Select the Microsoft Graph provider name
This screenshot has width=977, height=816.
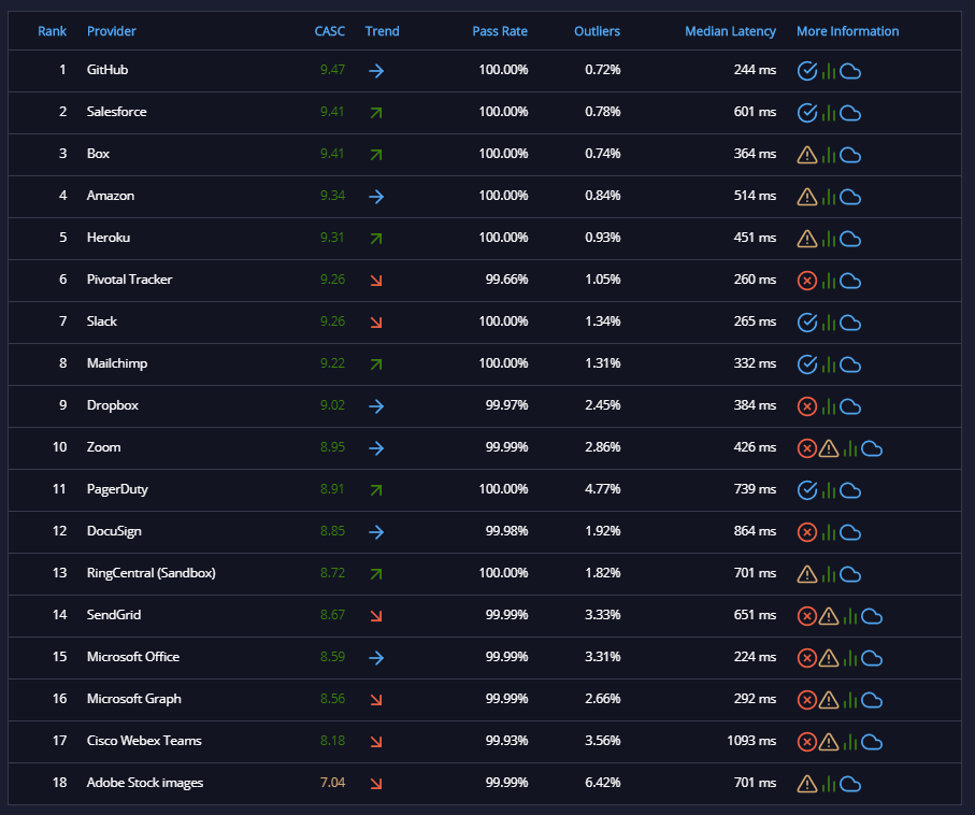coord(134,698)
